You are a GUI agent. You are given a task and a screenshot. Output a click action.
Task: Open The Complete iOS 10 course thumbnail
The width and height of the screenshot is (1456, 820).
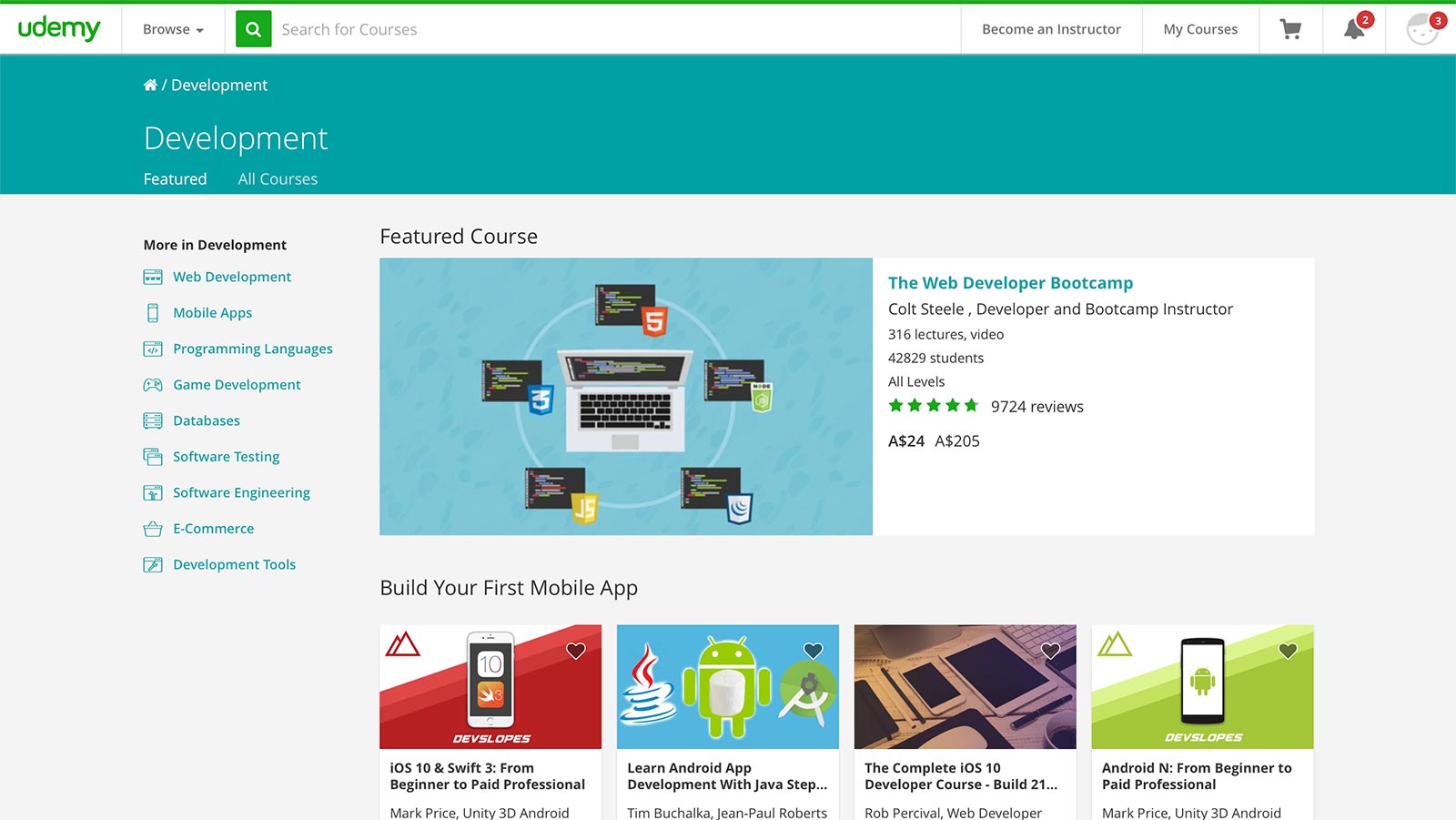click(966, 687)
